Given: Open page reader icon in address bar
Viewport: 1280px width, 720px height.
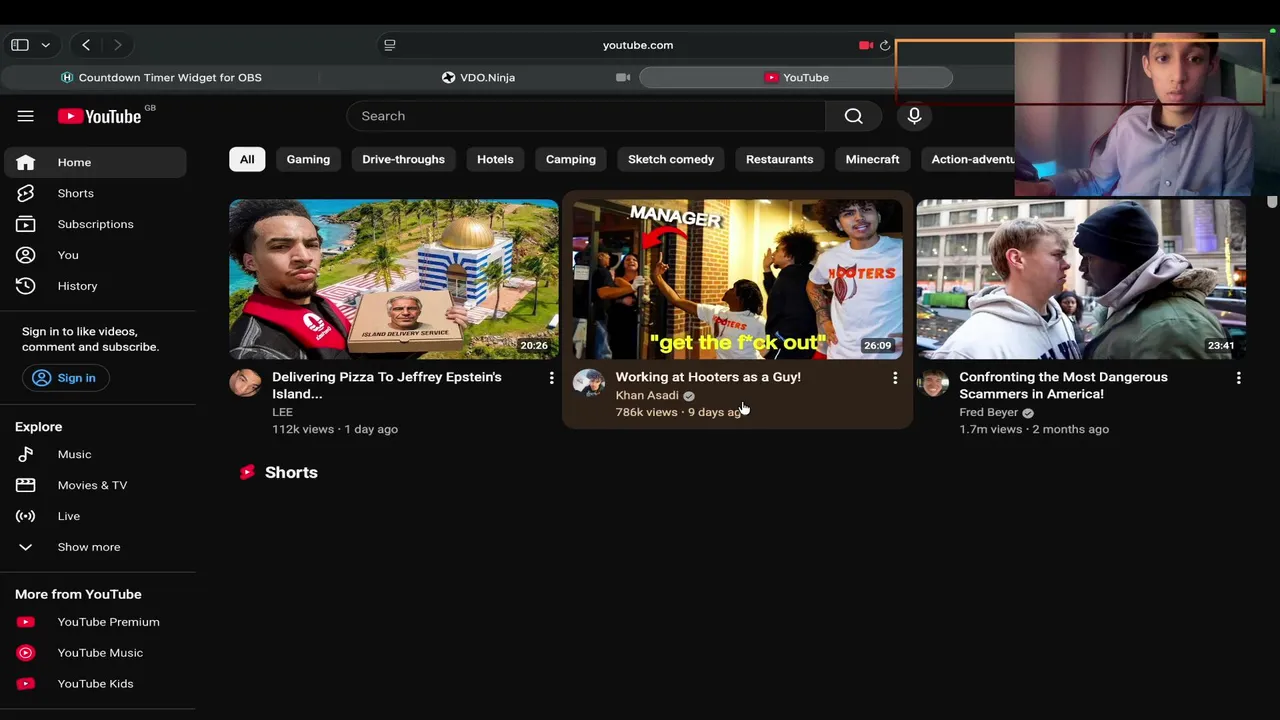Looking at the screenshot, I should [390, 45].
